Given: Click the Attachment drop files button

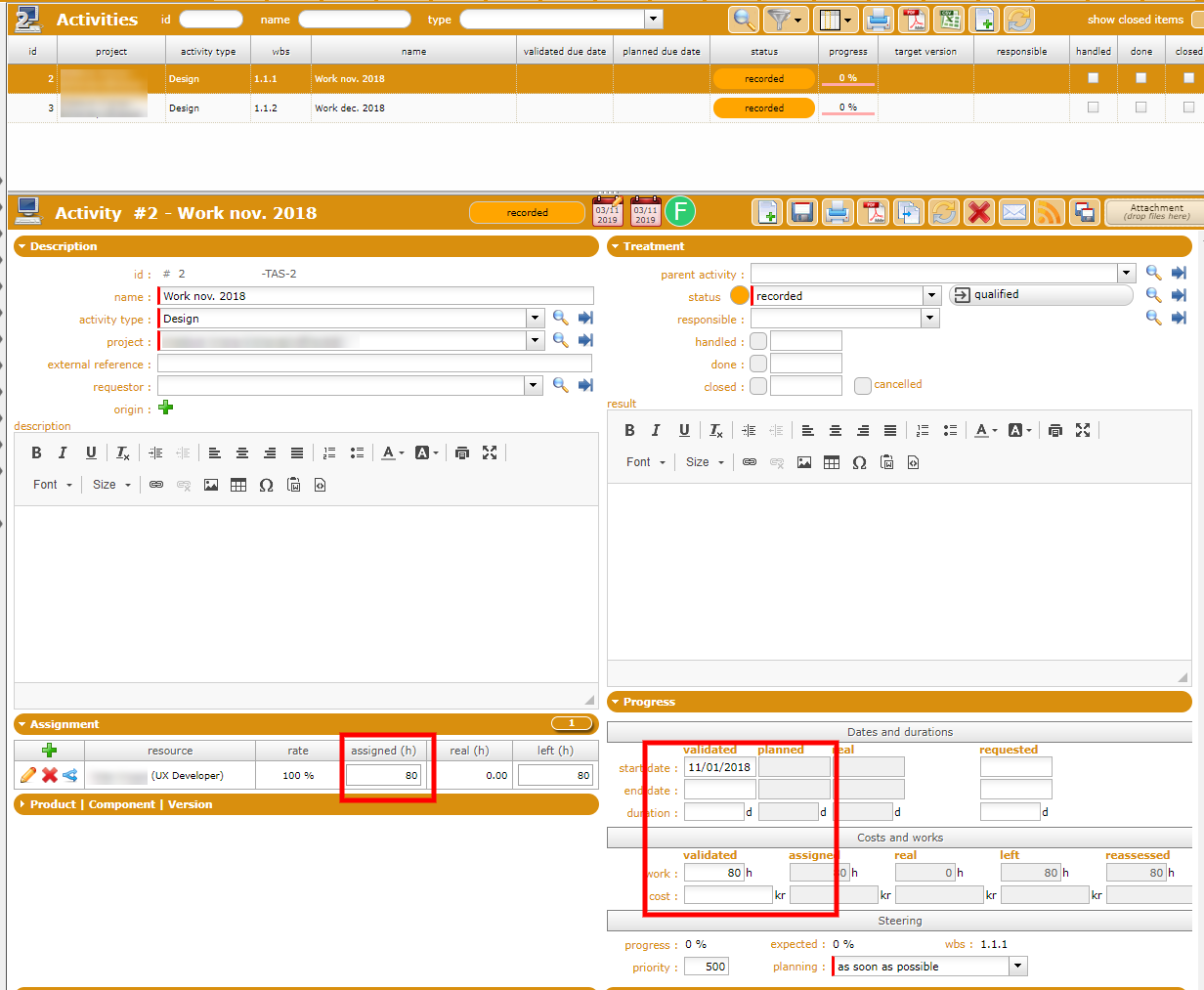Looking at the screenshot, I should click(1156, 212).
